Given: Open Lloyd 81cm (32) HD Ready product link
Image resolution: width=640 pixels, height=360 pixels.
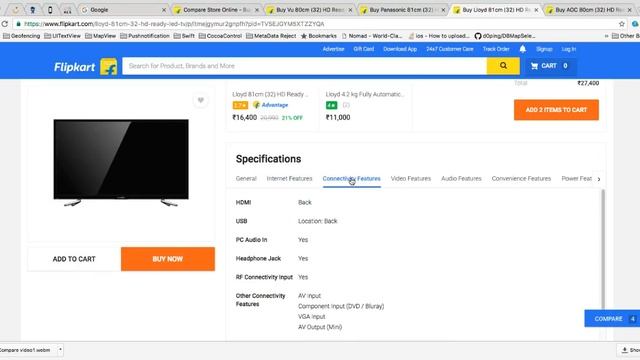Looking at the screenshot, I should pos(270,94).
